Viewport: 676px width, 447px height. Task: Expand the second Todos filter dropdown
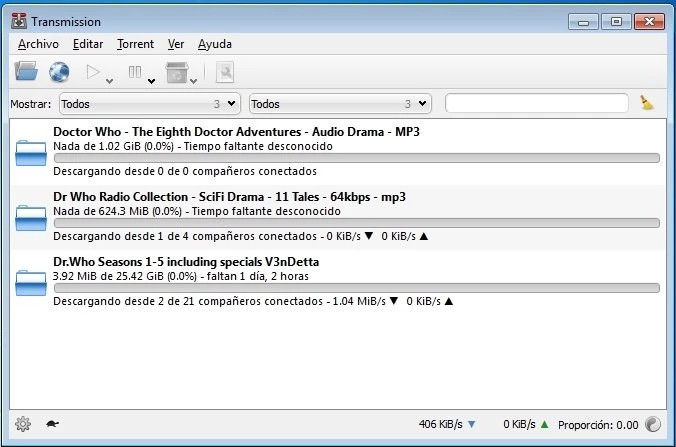coord(340,103)
